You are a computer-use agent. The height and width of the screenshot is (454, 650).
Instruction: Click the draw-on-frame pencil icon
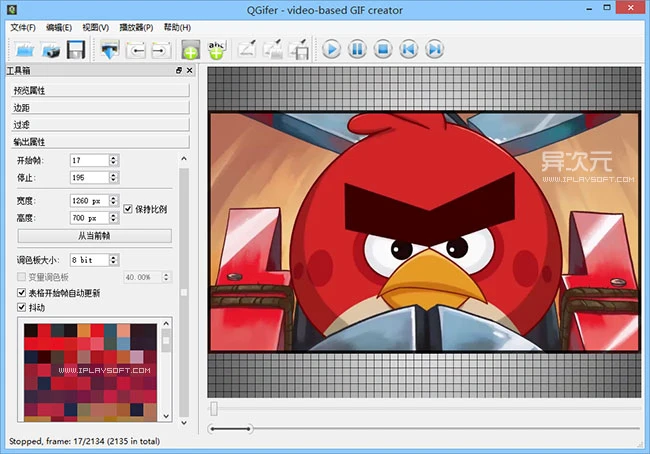coord(247,50)
